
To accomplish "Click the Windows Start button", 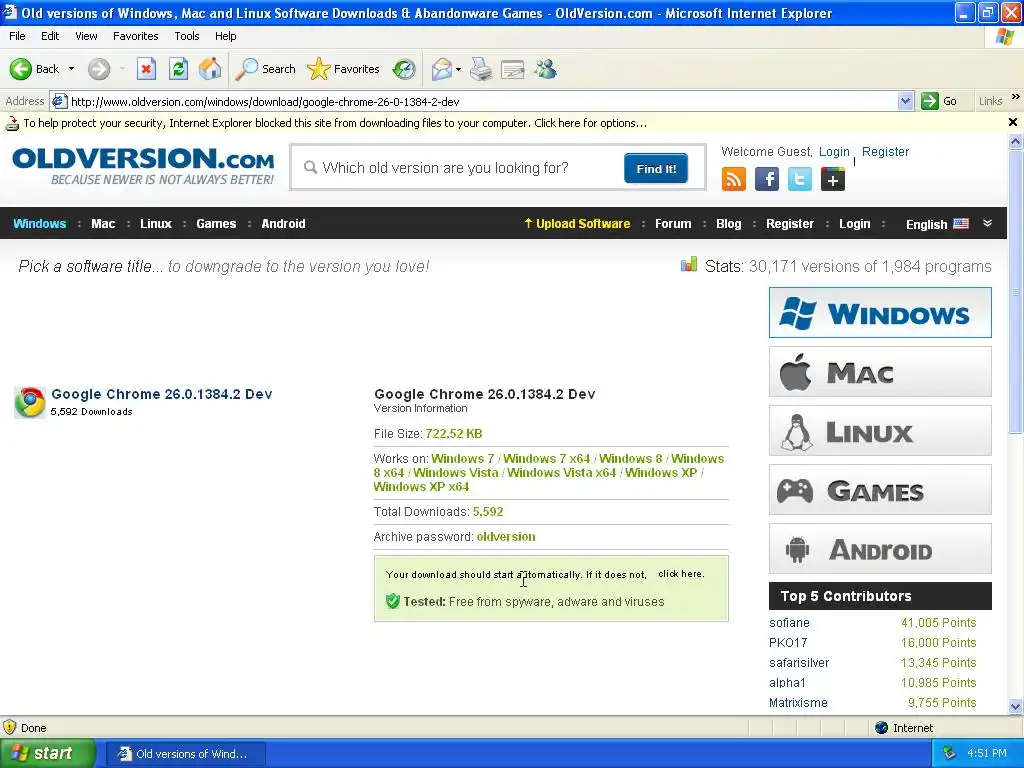I will (46, 753).
